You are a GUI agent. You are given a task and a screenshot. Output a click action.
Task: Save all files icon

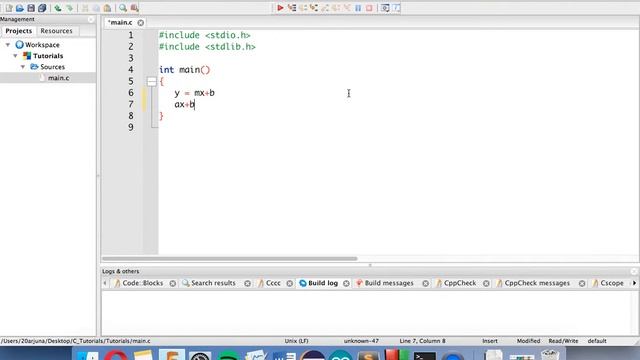click(x=42, y=8)
